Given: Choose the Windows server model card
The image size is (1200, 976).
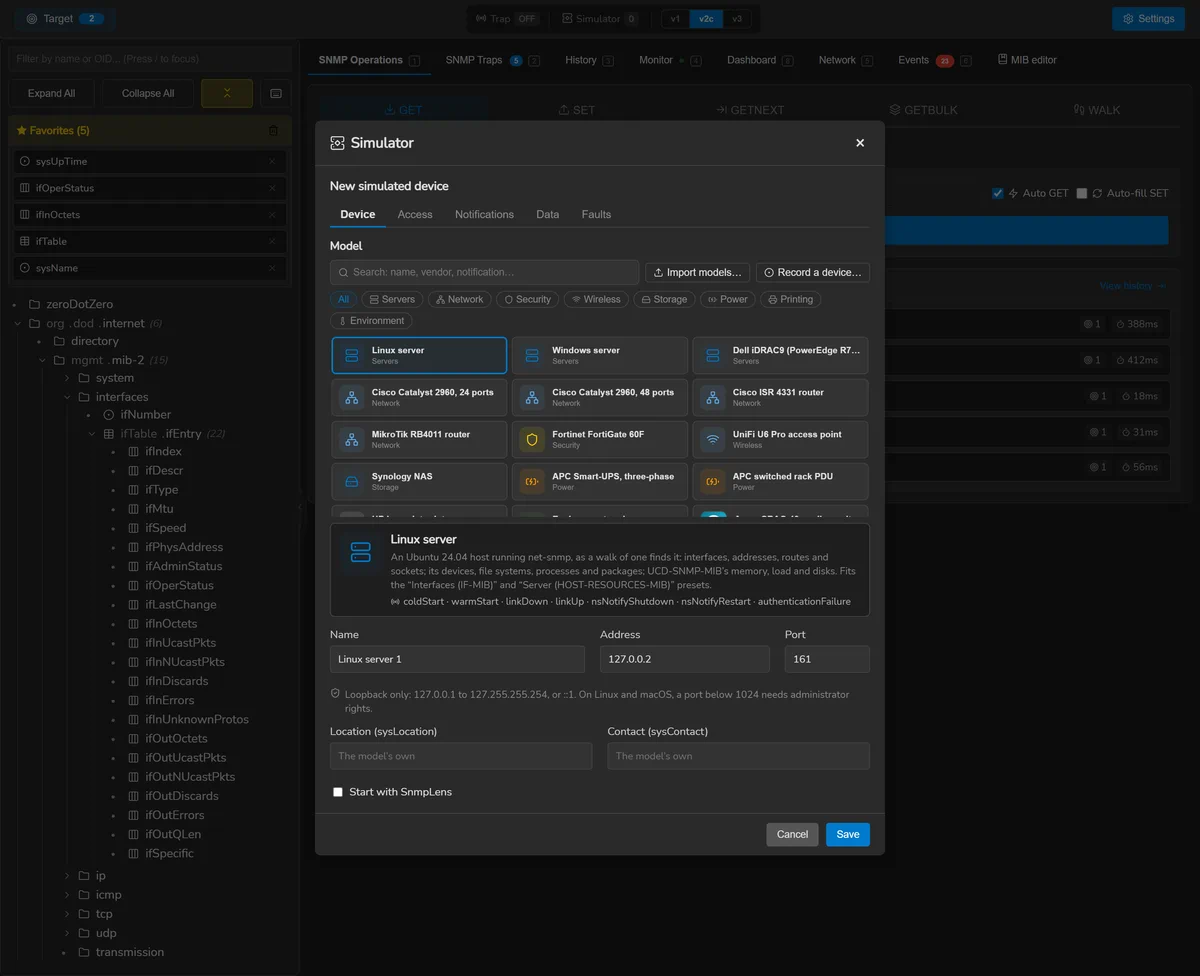Looking at the screenshot, I should click(x=600, y=355).
